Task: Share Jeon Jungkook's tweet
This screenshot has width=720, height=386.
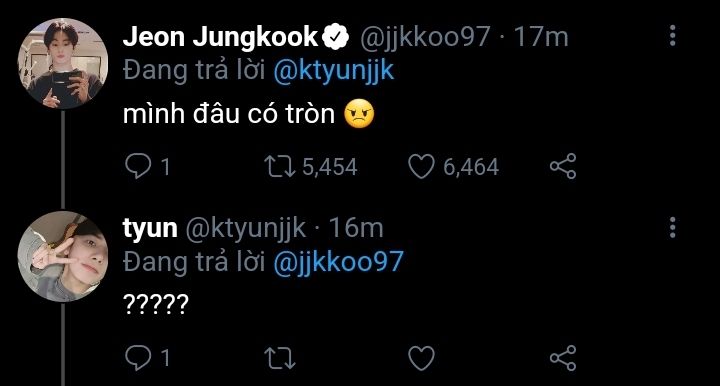Action: [x=562, y=166]
